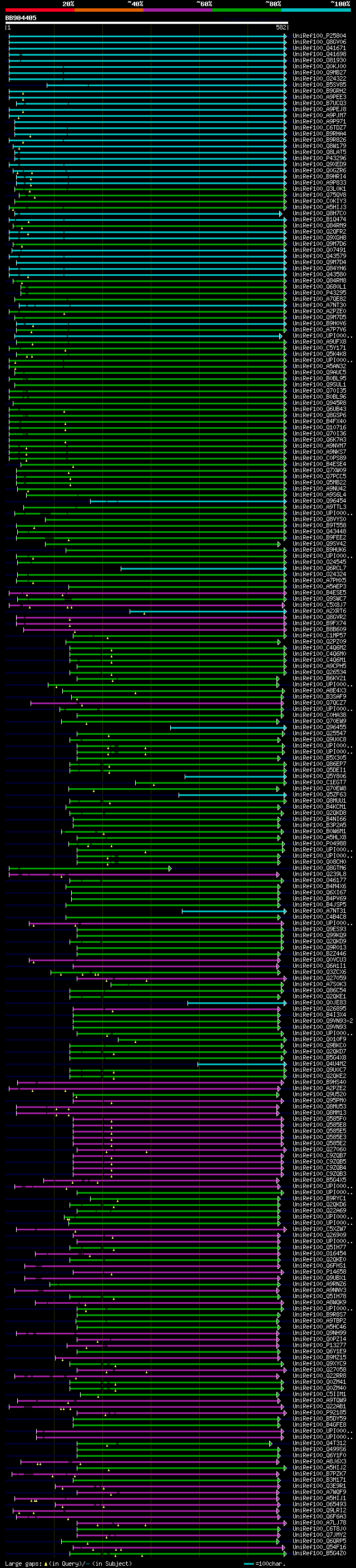Click the white query sequence bar
356x1568 pixels.
147,23
